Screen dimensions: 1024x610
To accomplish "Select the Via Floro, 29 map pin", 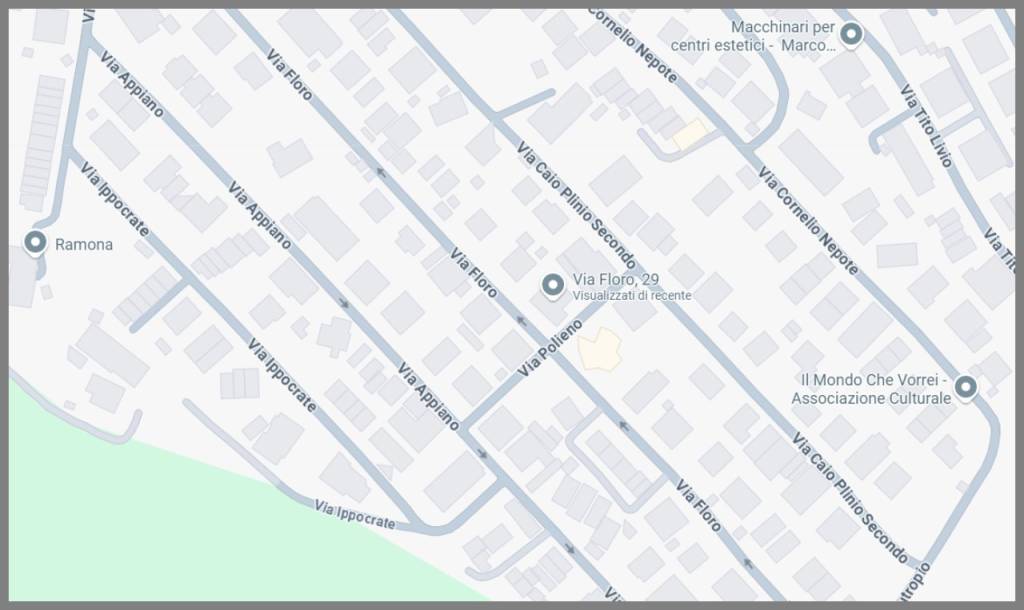I will (x=553, y=285).
